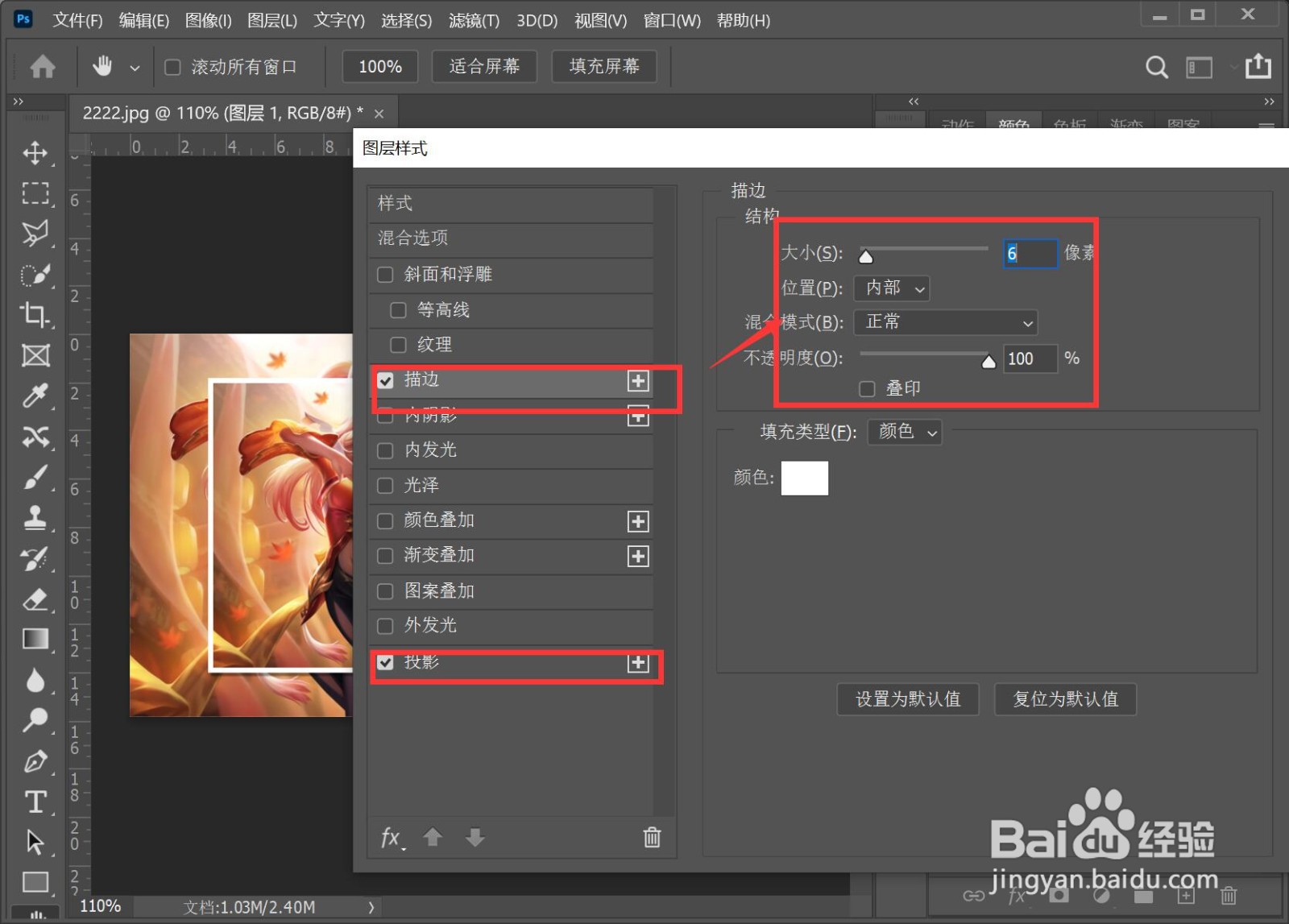Viewport: 1289px width, 924px height.
Task: Click the delete effect trash icon
Action: (x=651, y=838)
